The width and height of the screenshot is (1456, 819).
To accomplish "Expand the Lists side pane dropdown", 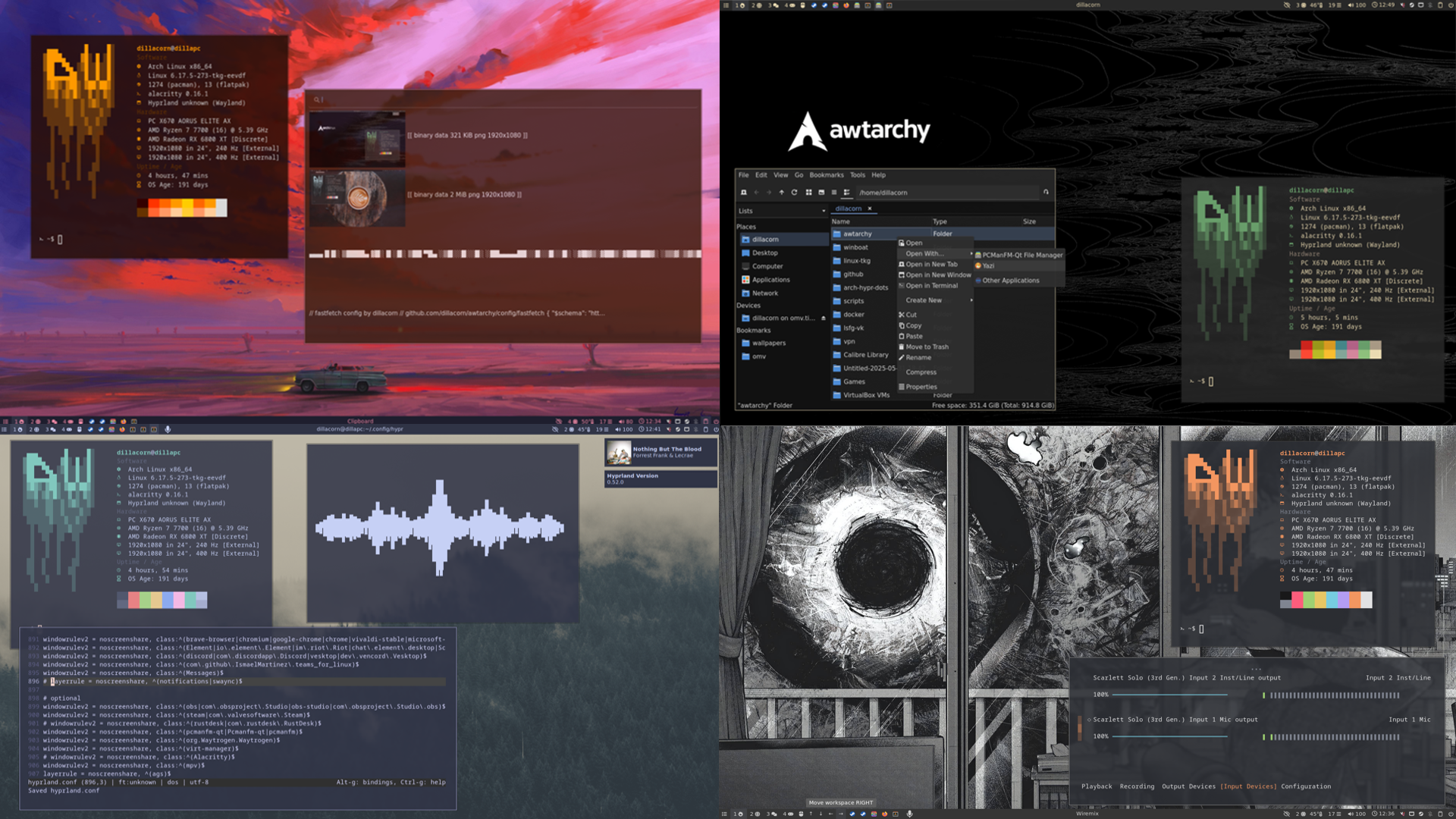I will coord(824,211).
